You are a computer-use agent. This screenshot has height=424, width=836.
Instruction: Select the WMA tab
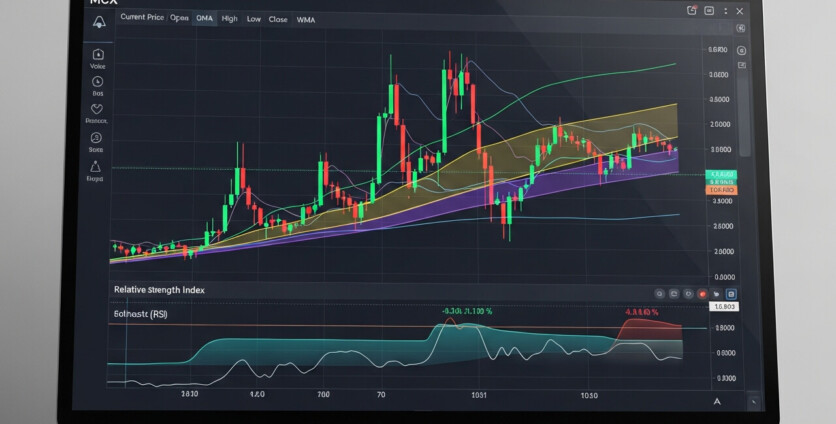(306, 20)
